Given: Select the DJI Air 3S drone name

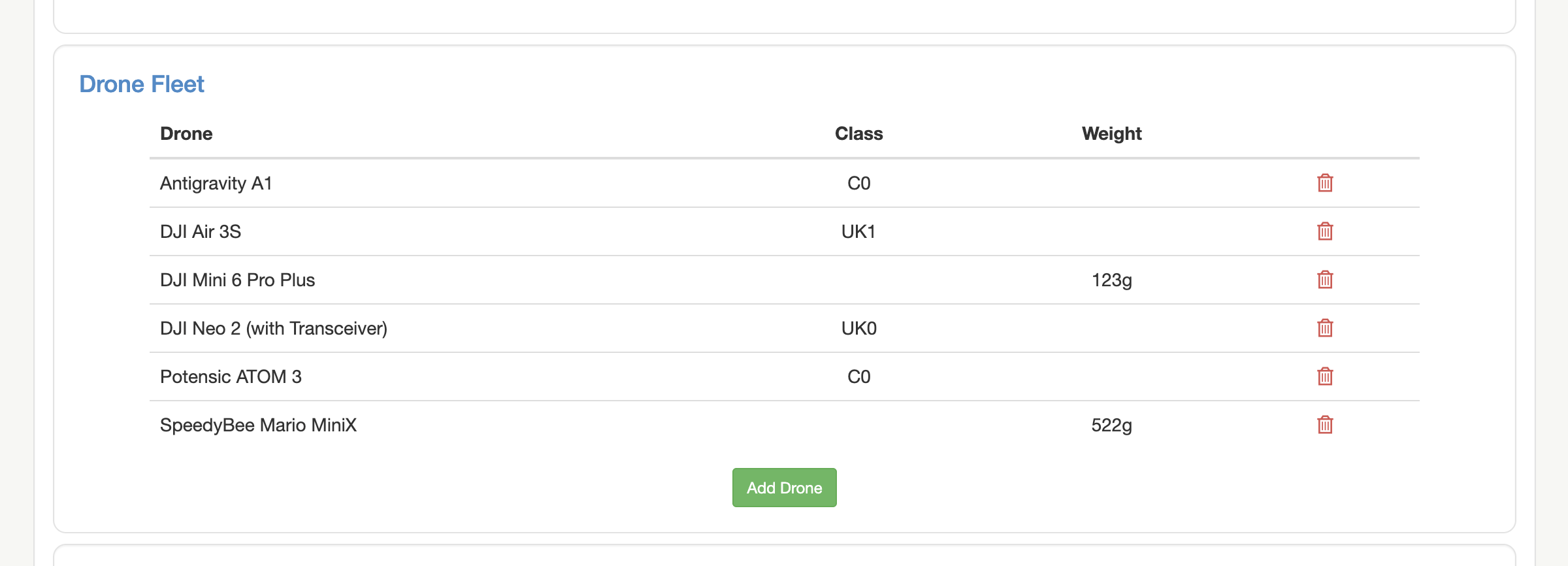Looking at the screenshot, I should [x=201, y=231].
